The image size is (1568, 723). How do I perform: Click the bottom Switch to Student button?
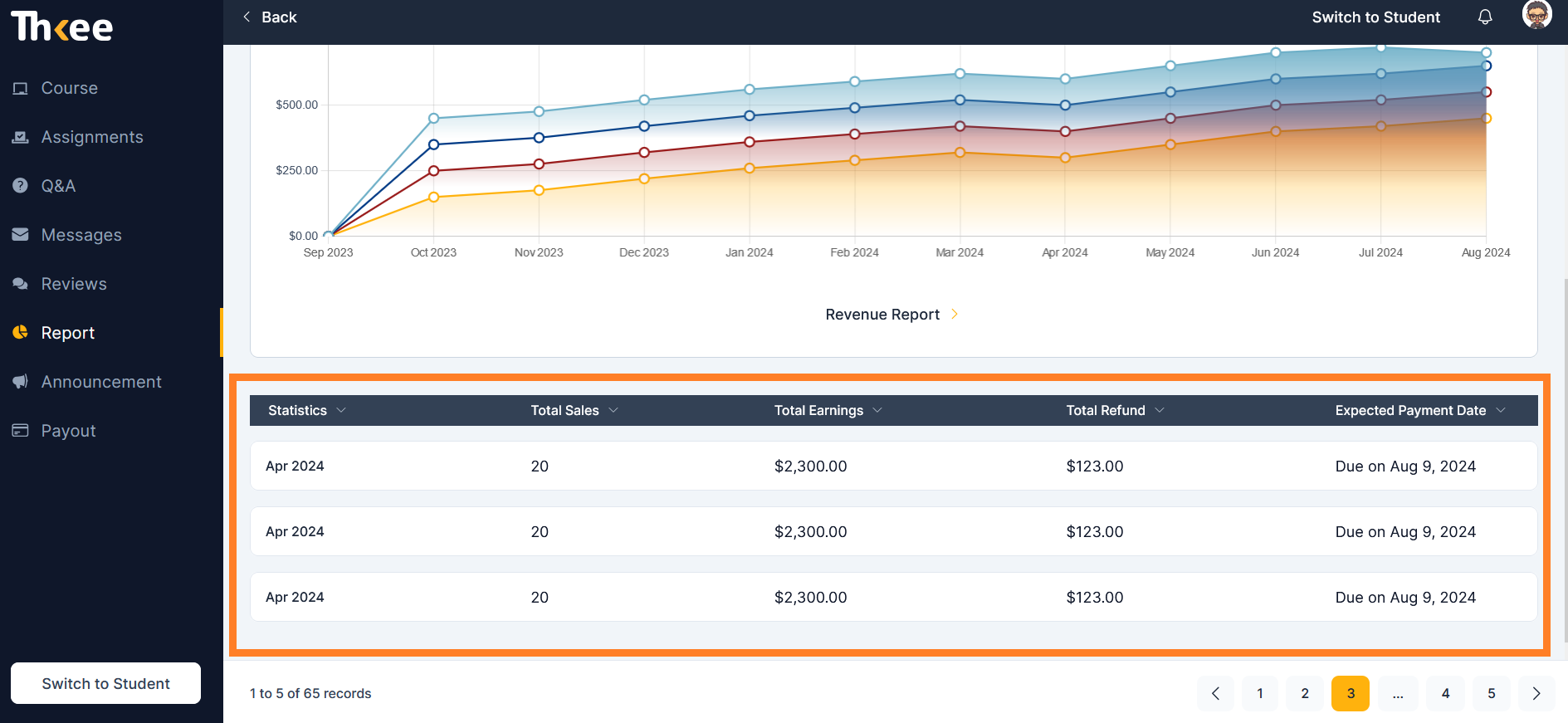click(105, 683)
